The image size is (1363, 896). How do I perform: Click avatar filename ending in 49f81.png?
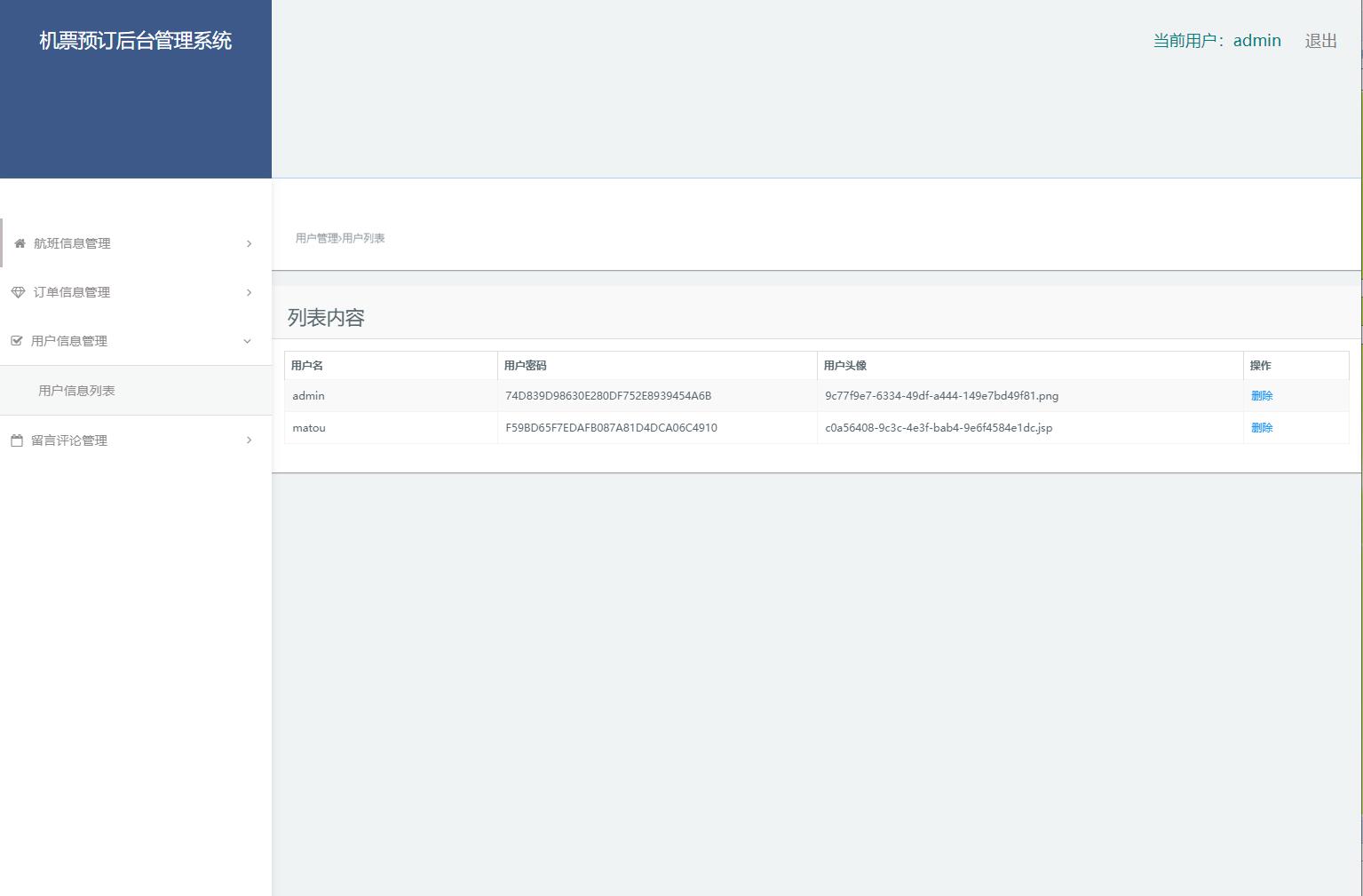(x=941, y=396)
